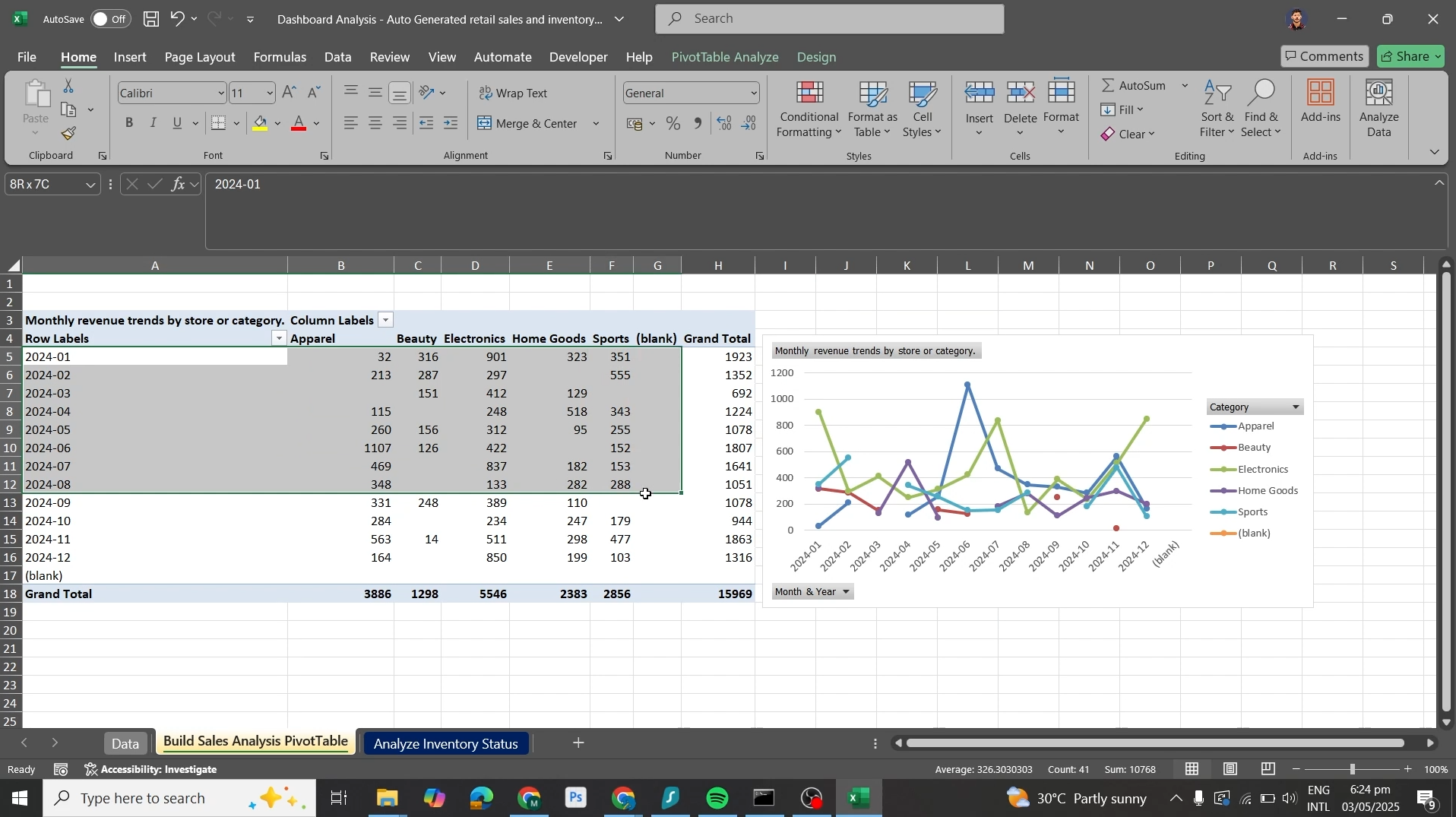
Task: Open the Month & Year chart filter
Action: 812,592
